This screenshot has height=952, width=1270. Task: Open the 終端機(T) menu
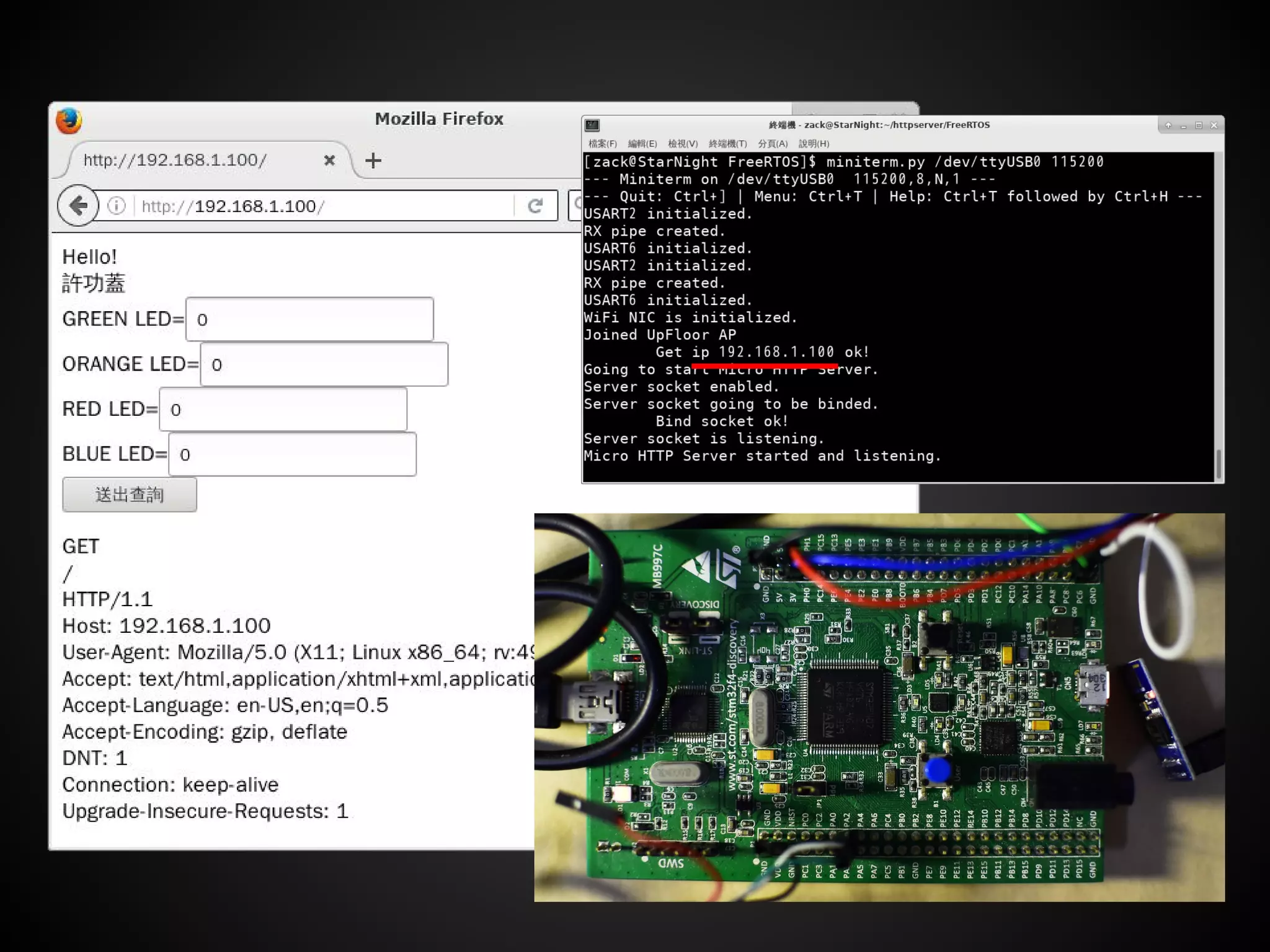727,144
